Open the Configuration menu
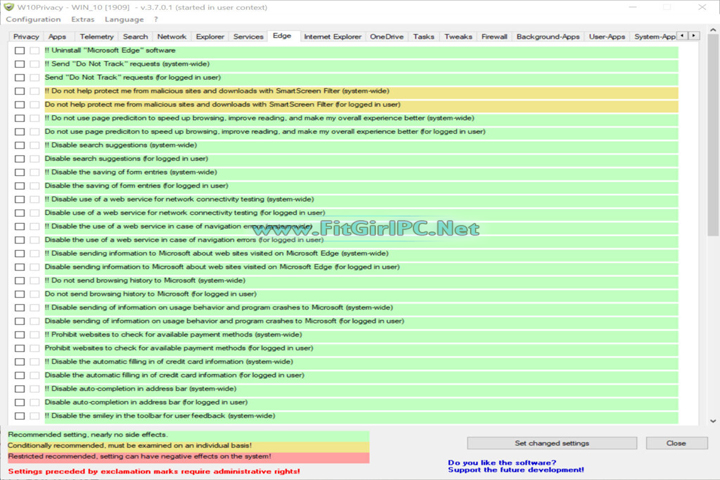Screen dimensions: 720x480 pos(33,19)
